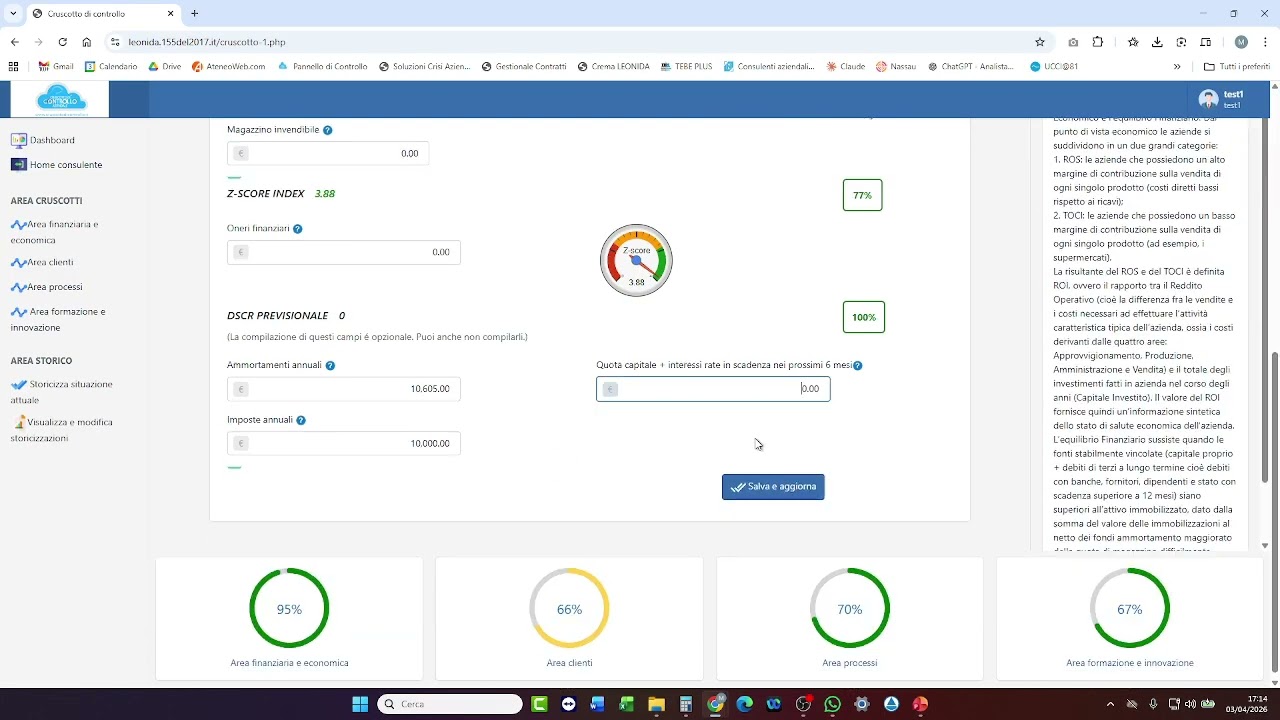Image resolution: width=1280 pixels, height=720 pixels.
Task: Expand hidden bookmarks overflow chevron
Action: (x=1177, y=67)
